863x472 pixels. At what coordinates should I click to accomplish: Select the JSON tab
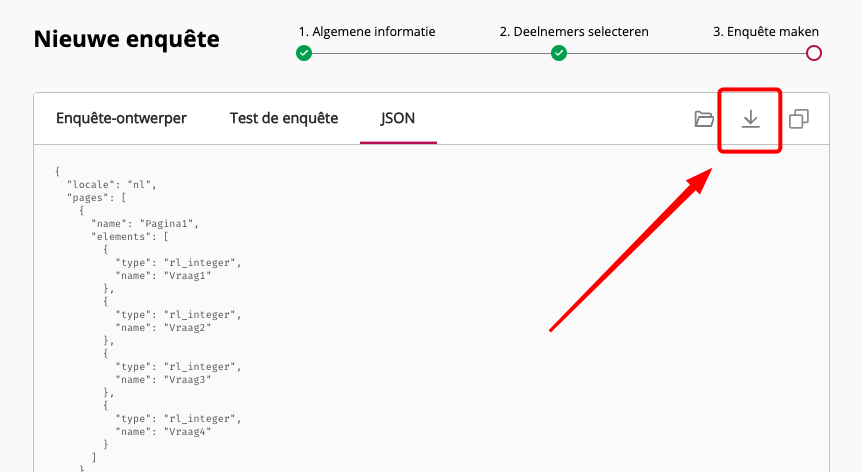pyautogui.click(x=398, y=118)
